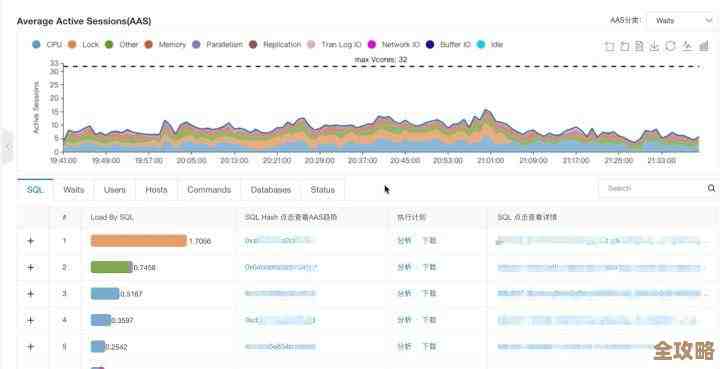Viewport: 720px width, 369px height.
Task: Click 分析 link in row 4
Action: click(x=405, y=320)
